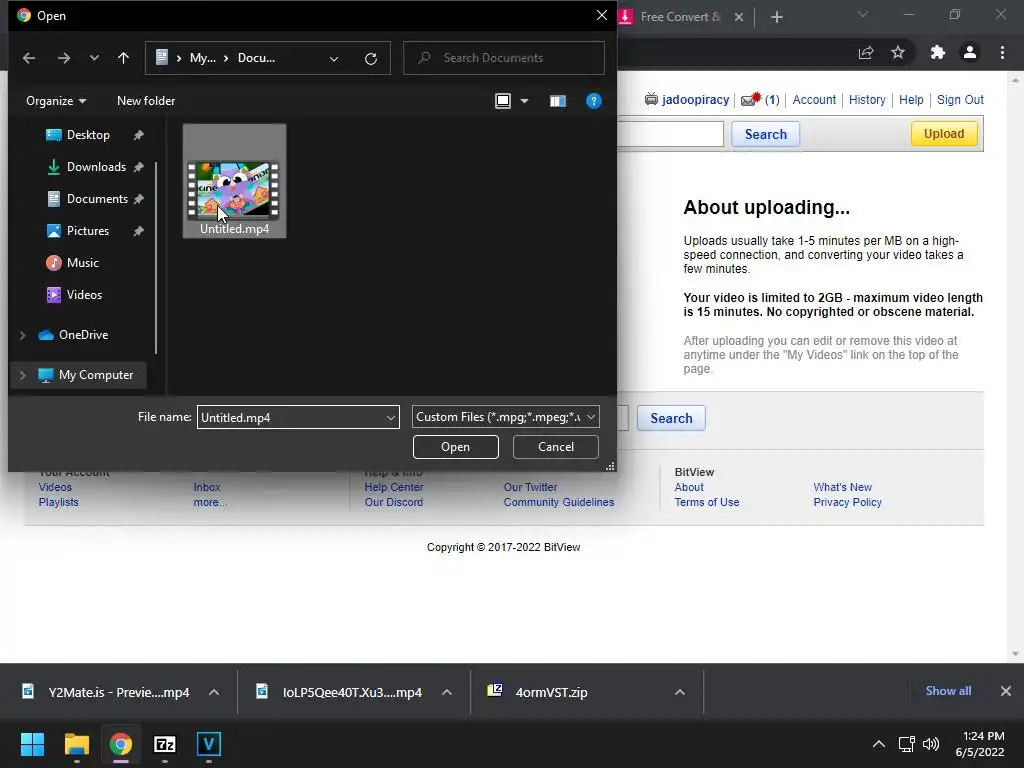The width and height of the screenshot is (1024, 768).
Task: Click the top Search button
Action: 765,134
